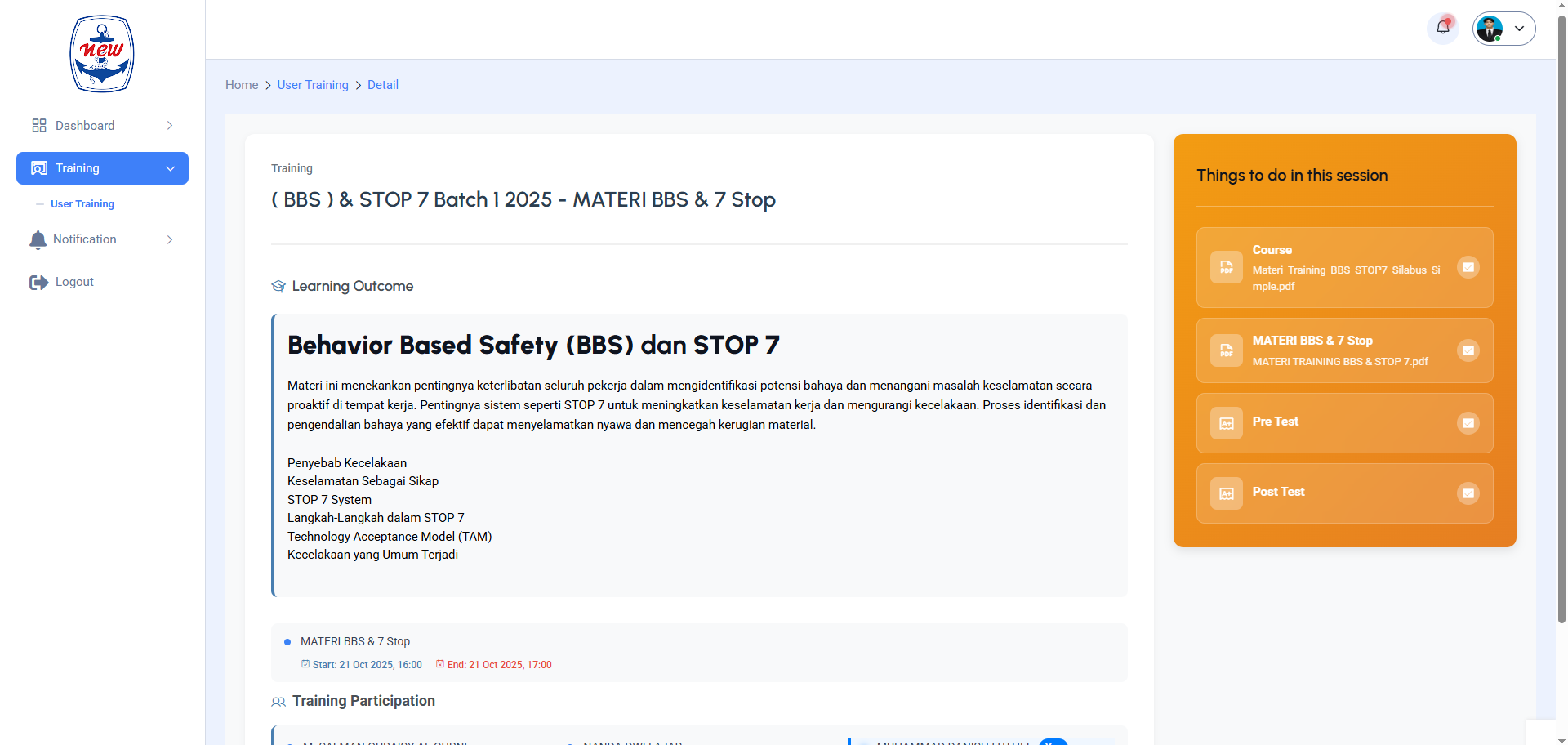This screenshot has height=745, width=1568.
Task: Click the 'Keselamatan Sebagai Sikap' line
Action: 363,481
